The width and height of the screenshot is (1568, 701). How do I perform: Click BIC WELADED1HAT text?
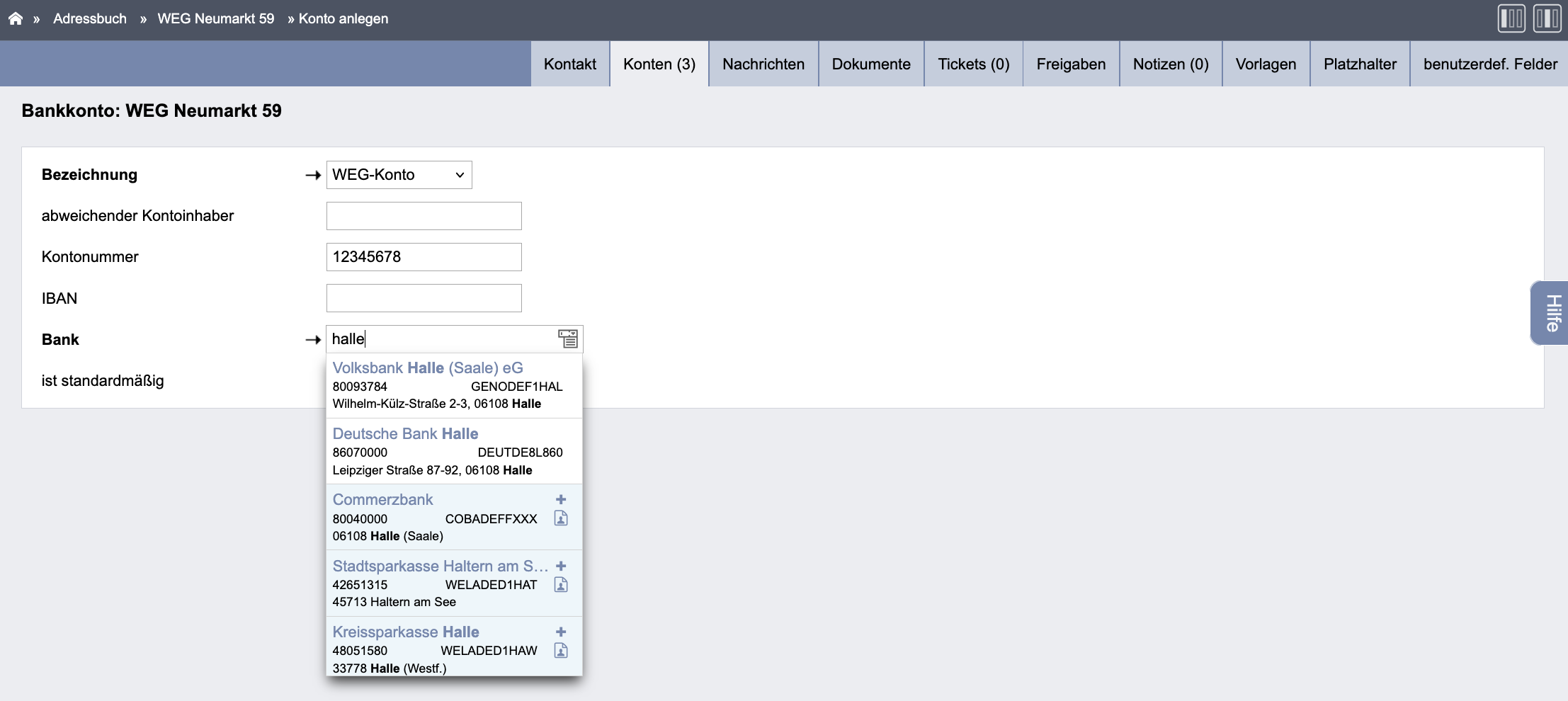click(x=491, y=585)
